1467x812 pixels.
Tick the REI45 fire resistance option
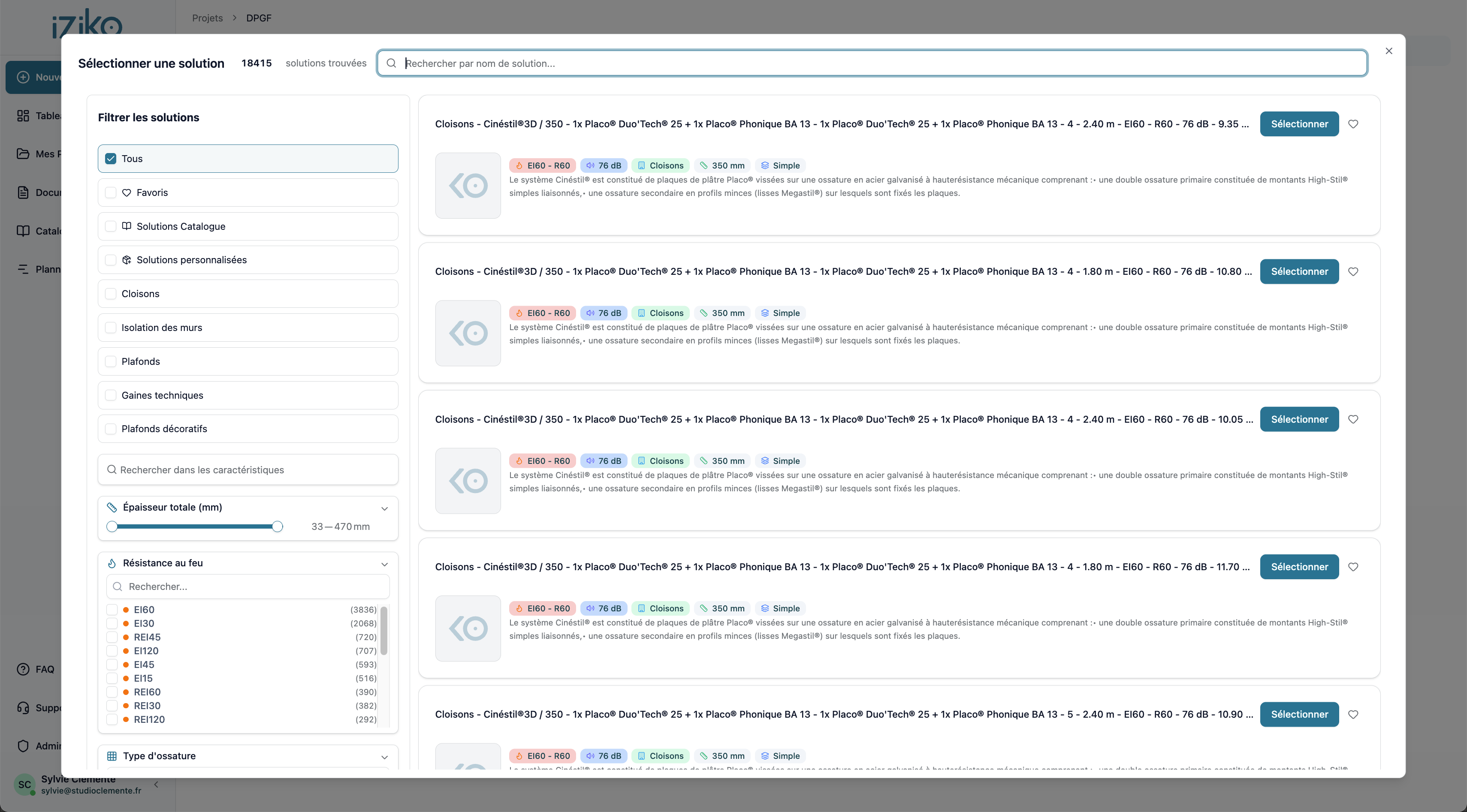tap(112, 638)
